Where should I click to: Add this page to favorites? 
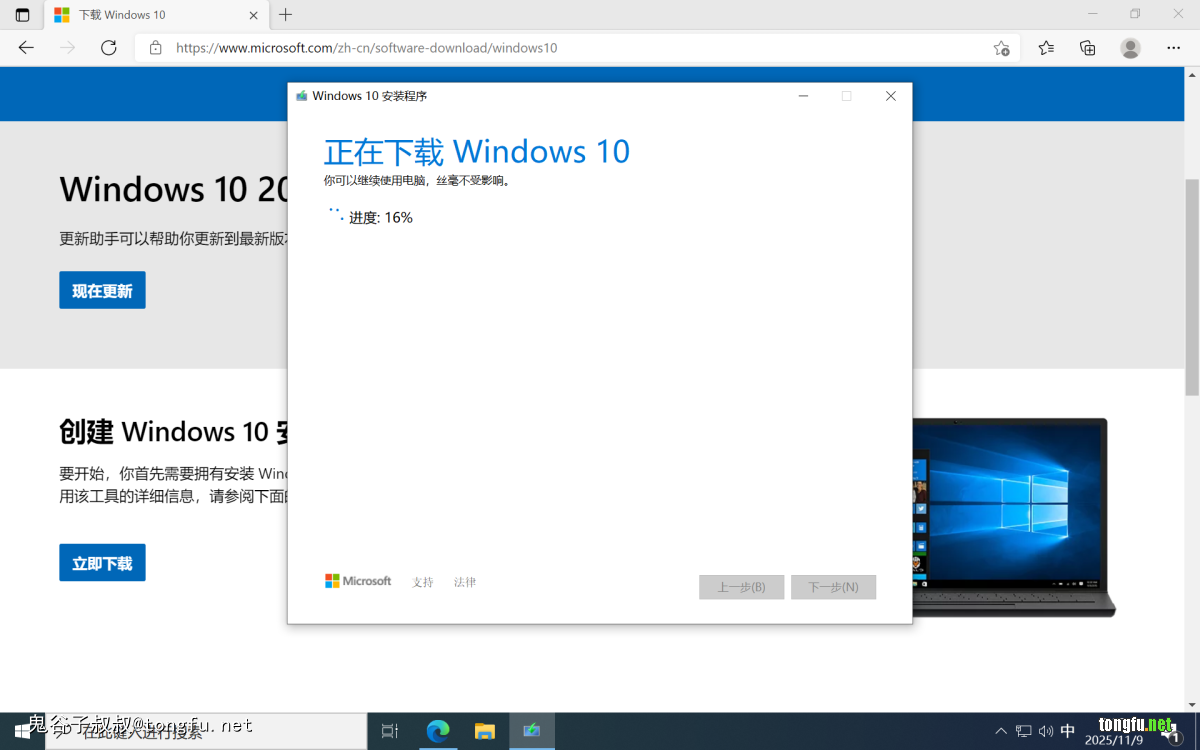click(x=1001, y=48)
